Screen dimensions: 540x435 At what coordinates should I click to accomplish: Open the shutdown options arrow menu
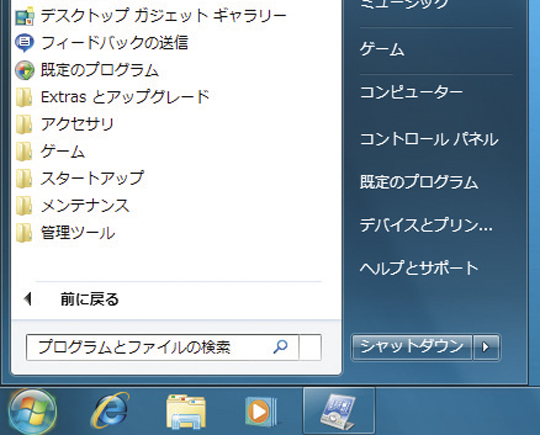[x=486, y=347]
